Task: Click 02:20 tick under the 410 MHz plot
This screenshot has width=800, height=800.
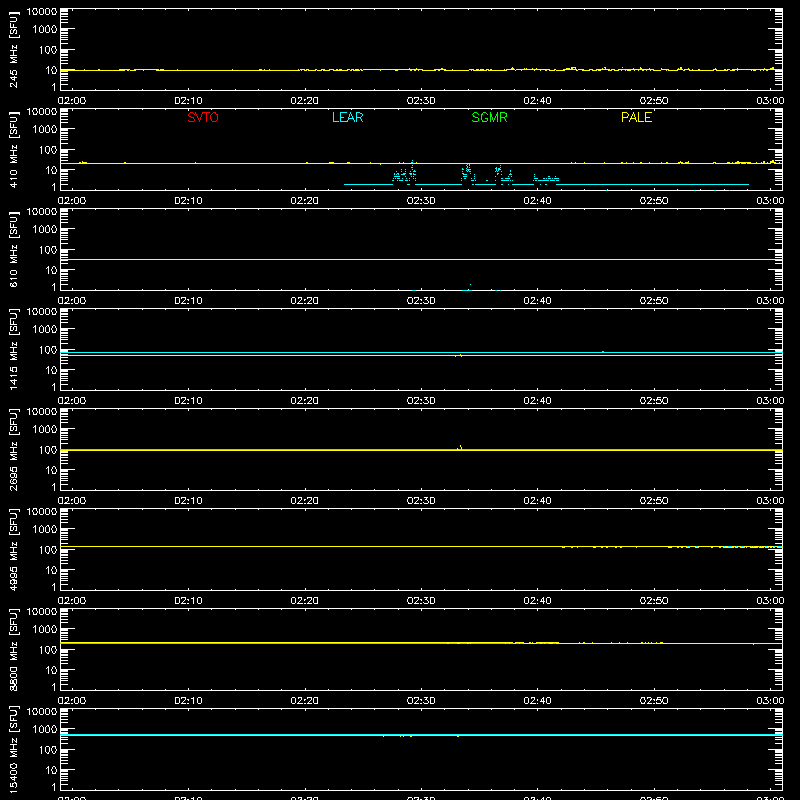Action: pyautogui.click(x=305, y=201)
